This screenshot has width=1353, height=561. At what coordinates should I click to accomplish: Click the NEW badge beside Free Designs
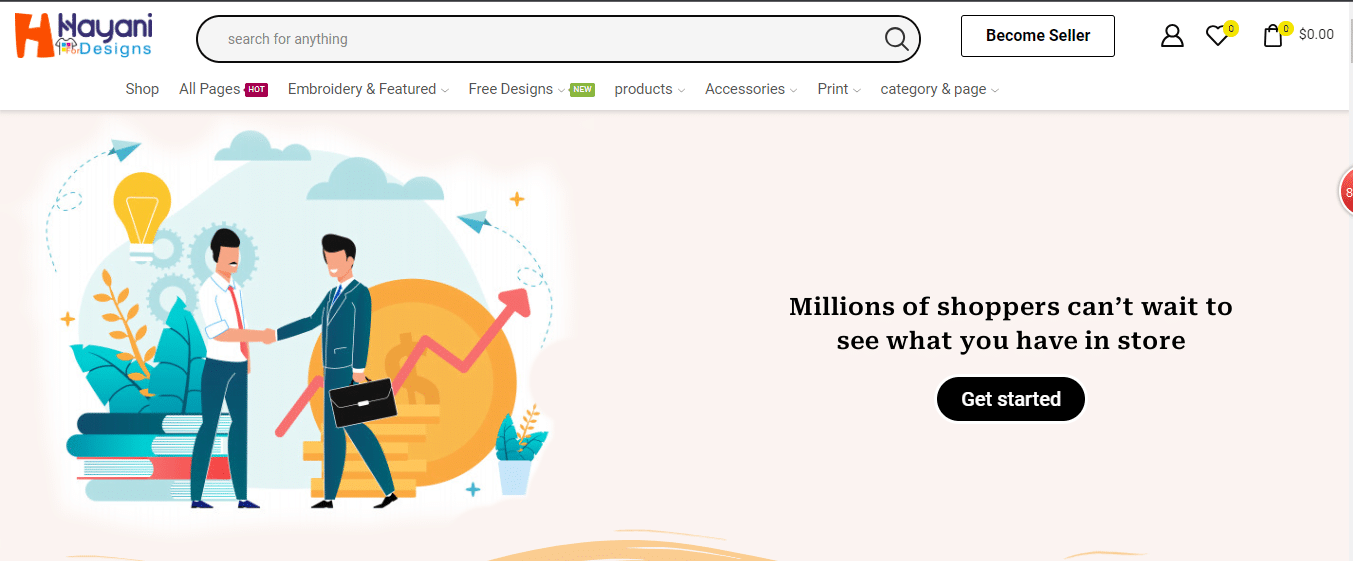coord(582,89)
